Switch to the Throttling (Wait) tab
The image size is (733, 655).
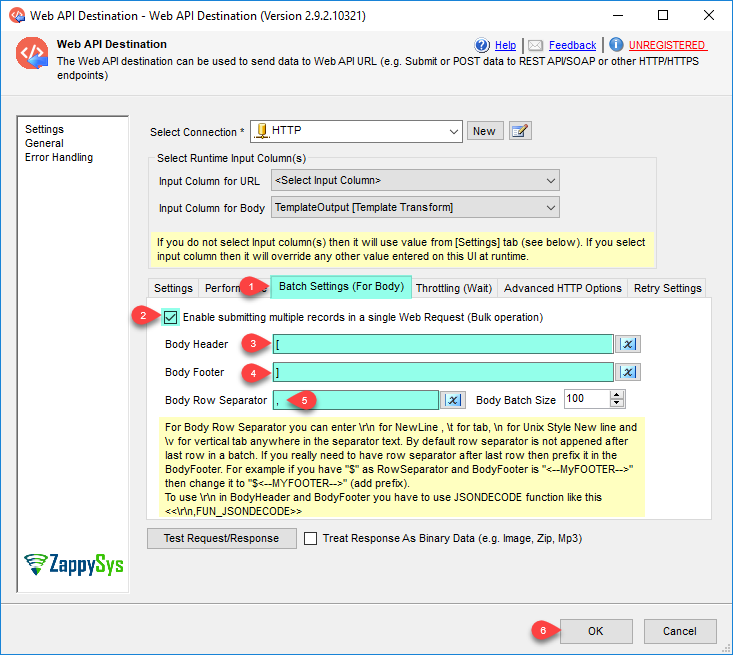[x=454, y=288]
